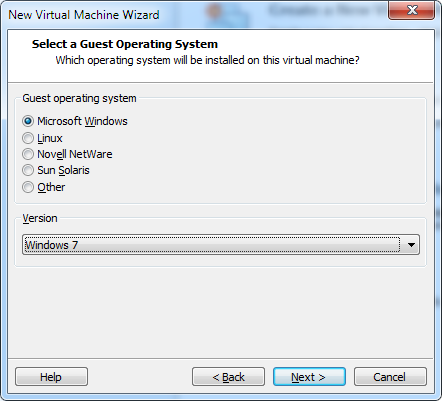
Task: Click the Novell NetWare label text
Action: (x=75, y=154)
